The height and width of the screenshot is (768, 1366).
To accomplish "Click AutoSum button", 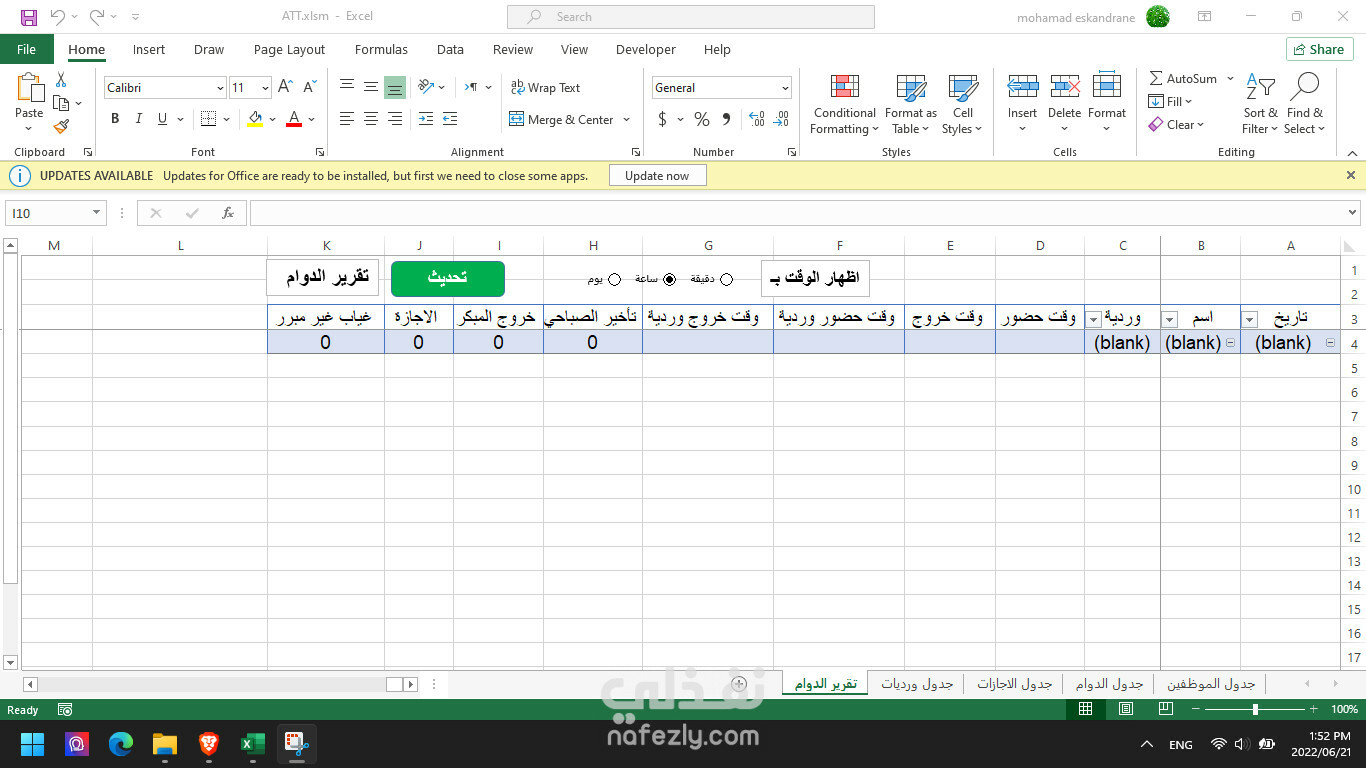I will coord(1184,78).
